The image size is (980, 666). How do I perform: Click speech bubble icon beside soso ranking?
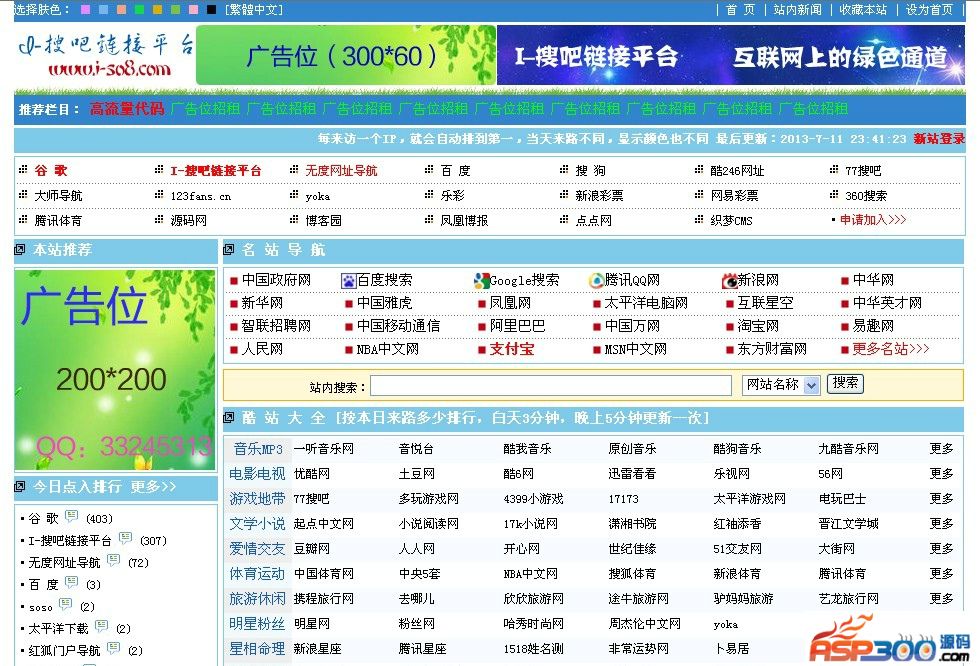tap(66, 604)
